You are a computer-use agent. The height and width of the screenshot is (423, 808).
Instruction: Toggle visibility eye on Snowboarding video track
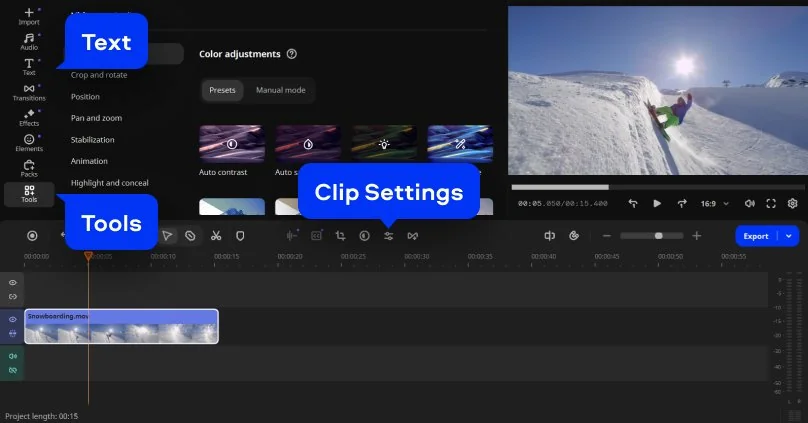(13, 319)
